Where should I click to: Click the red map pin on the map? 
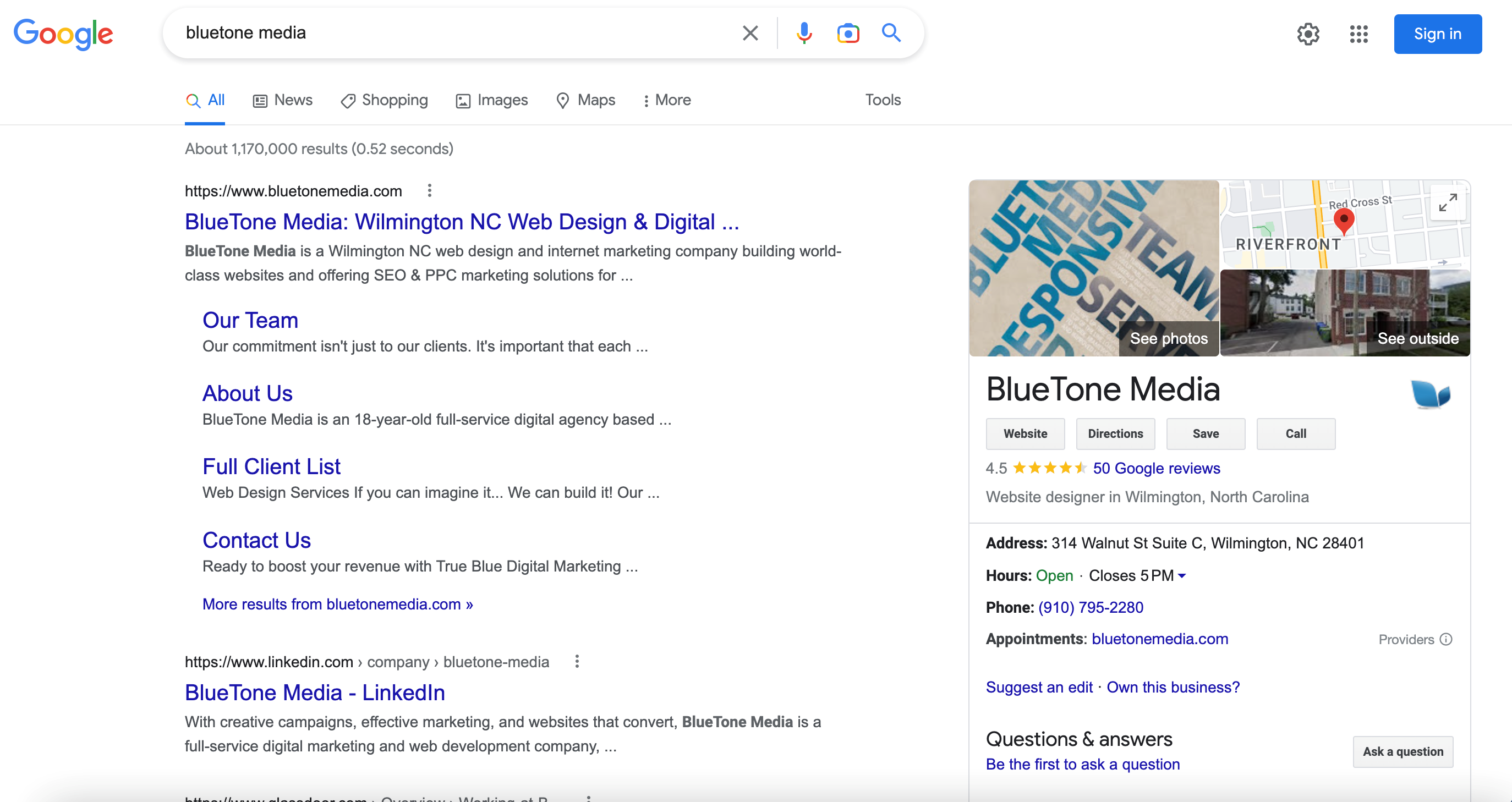tap(1344, 221)
